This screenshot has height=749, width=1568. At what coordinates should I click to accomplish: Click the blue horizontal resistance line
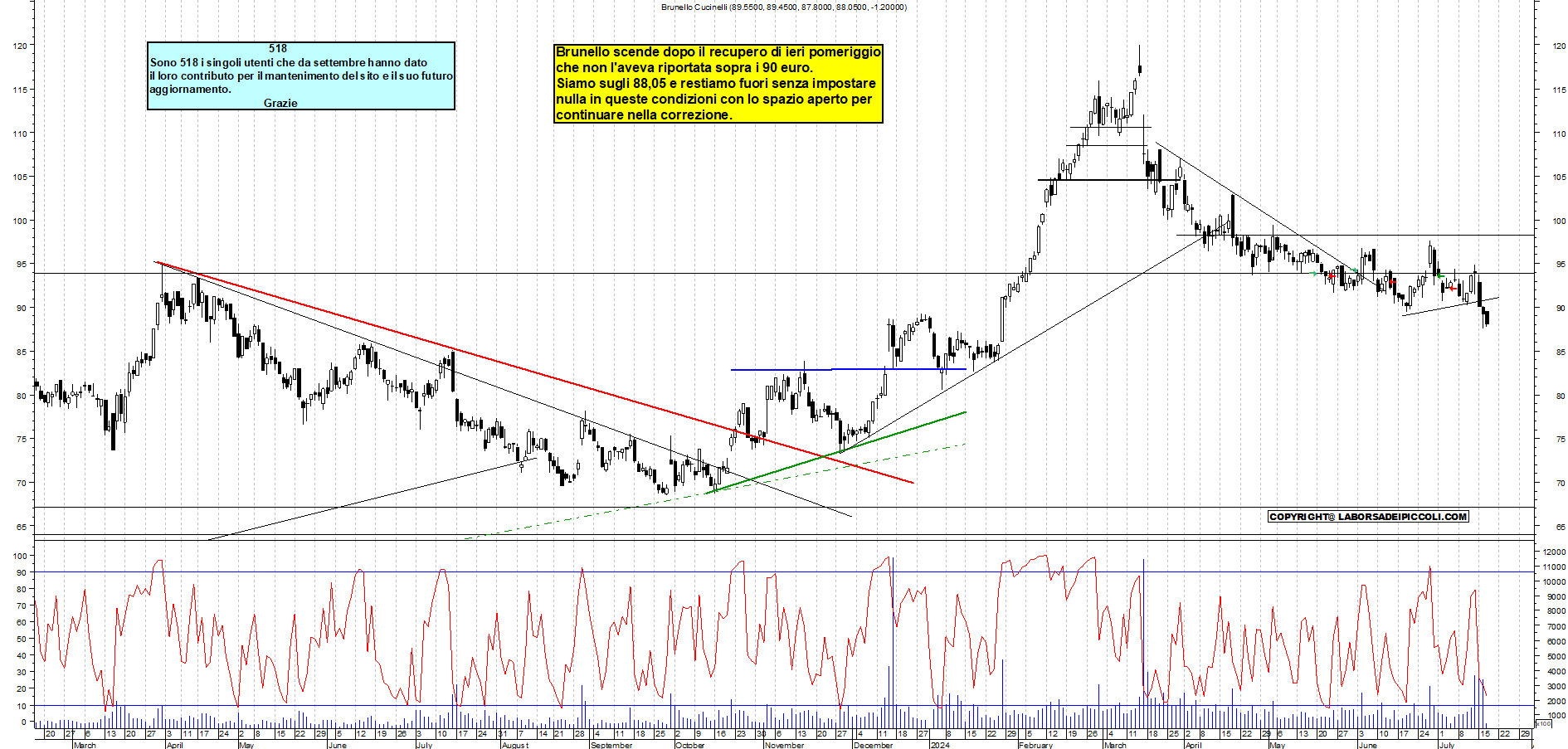click(x=849, y=369)
